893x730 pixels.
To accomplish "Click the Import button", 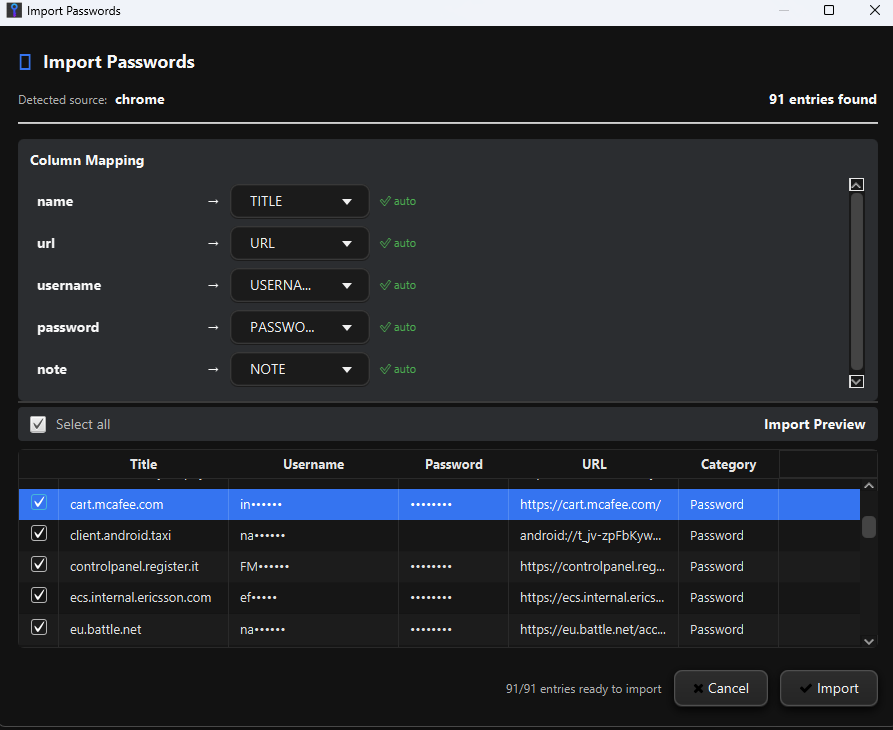I will tap(828, 688).
